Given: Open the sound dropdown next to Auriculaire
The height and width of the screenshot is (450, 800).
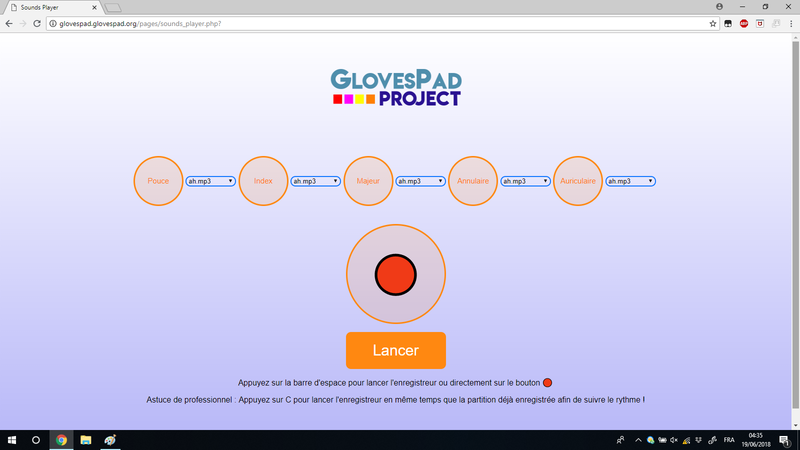Looking at the screenshot, I should tap(630, 181).
